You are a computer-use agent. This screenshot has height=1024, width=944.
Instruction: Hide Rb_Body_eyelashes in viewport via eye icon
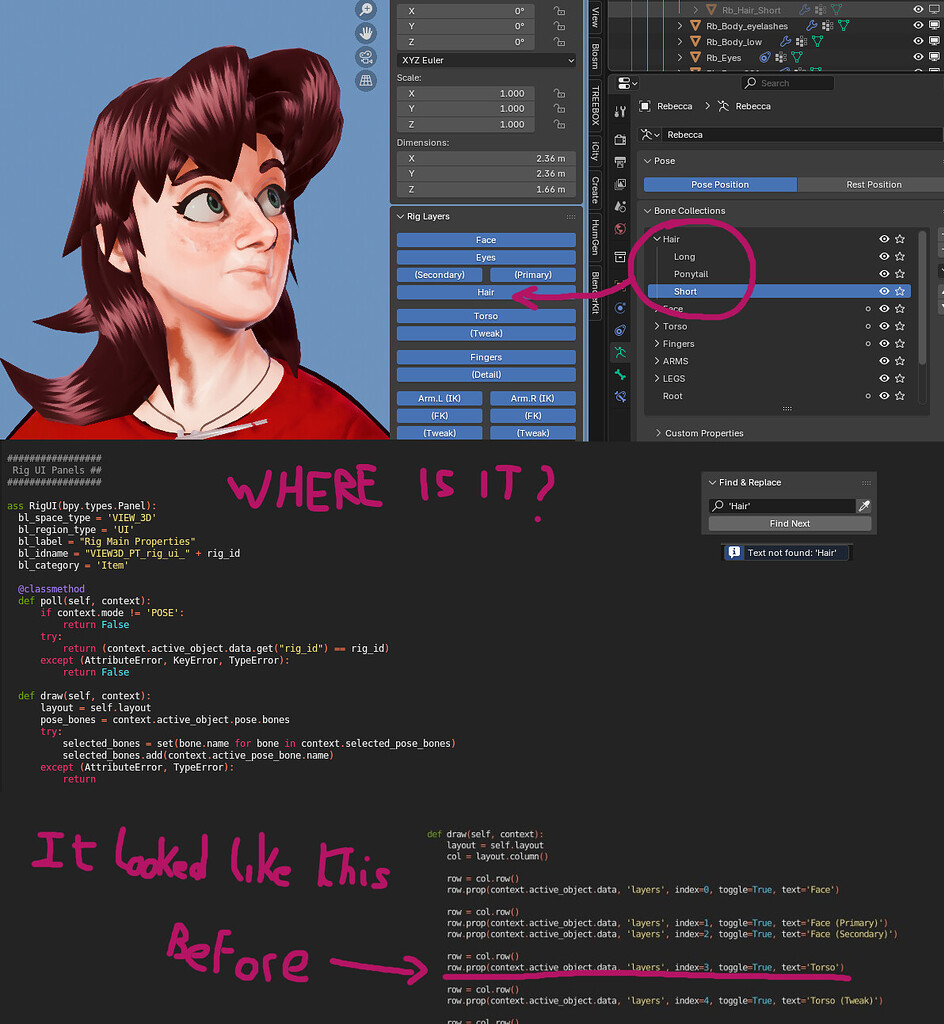coord(918,25)
